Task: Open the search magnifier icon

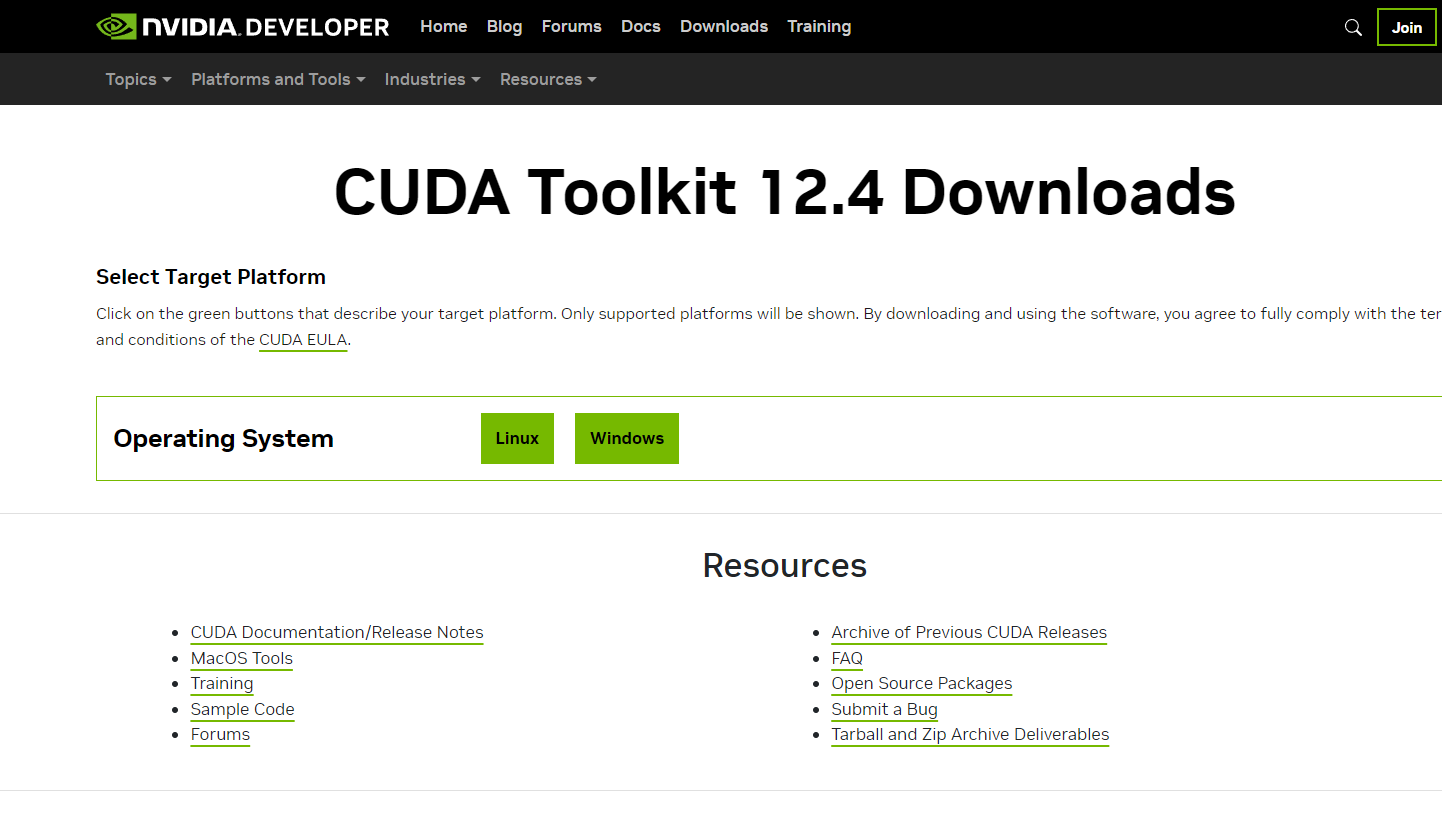Action: 1353,28
